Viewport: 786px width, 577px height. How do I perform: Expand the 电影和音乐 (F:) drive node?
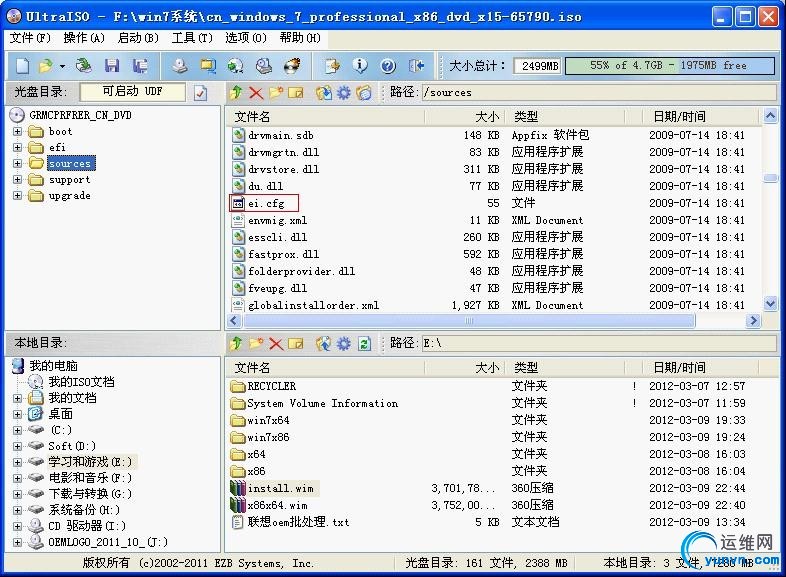[x=18, y=478]
